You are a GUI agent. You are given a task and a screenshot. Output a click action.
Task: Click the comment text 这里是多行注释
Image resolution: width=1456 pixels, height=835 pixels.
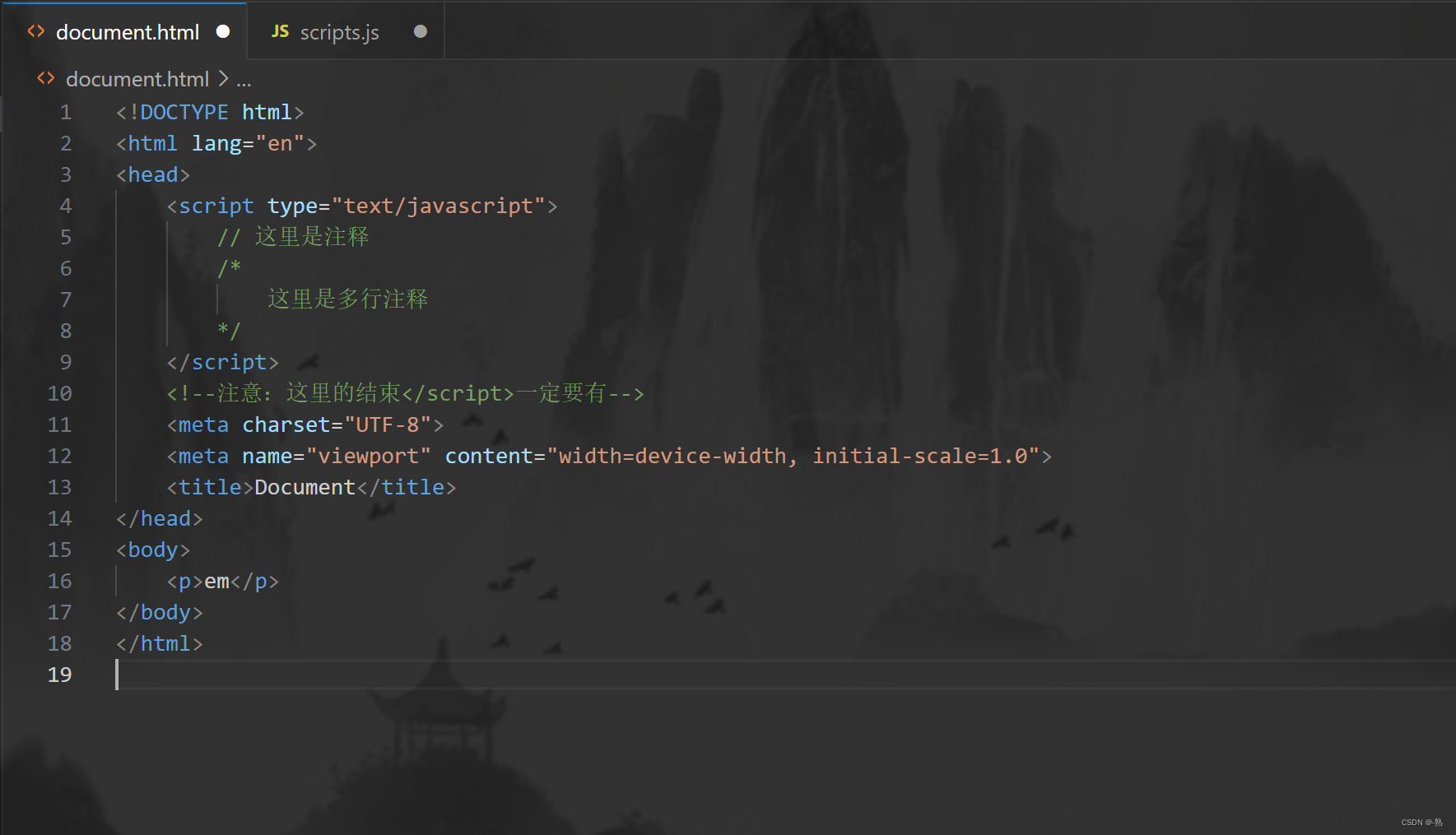click(347, 299)
